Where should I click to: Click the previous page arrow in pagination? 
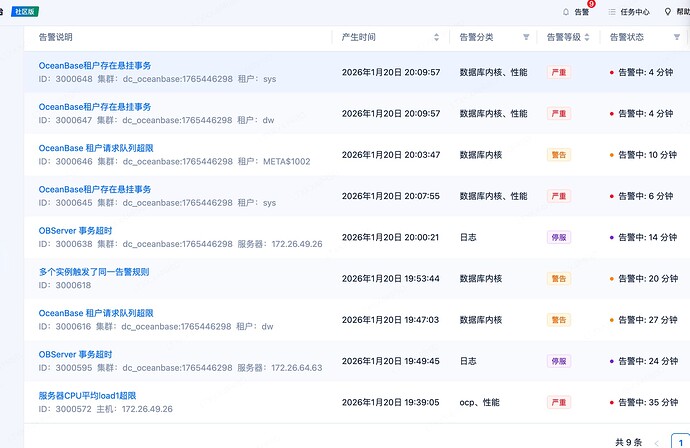(656, 441)
